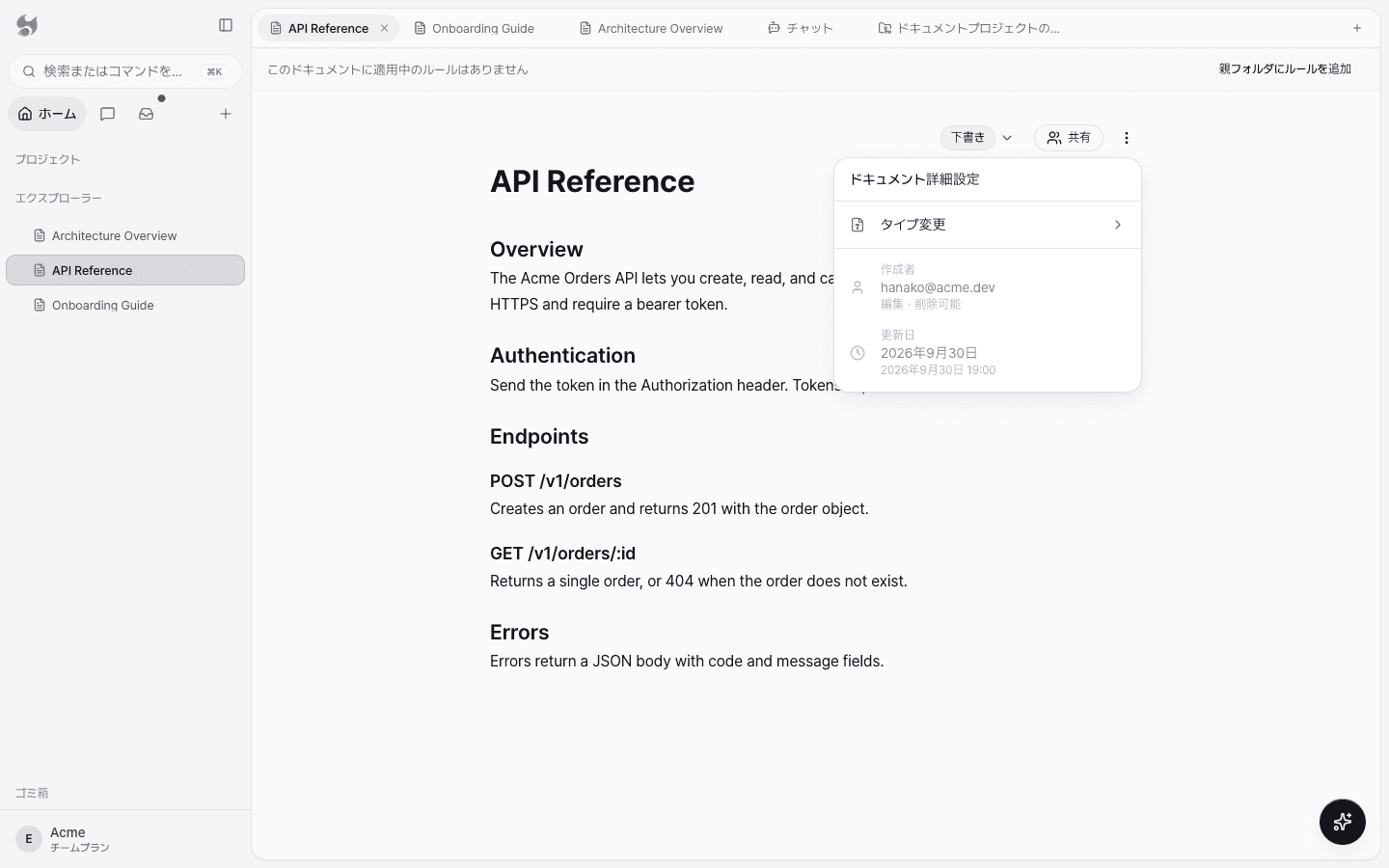Image resolution: width=1389 pixels, height=868 pixels.
Task: Click the Overview heading
Action: (536, 249)
